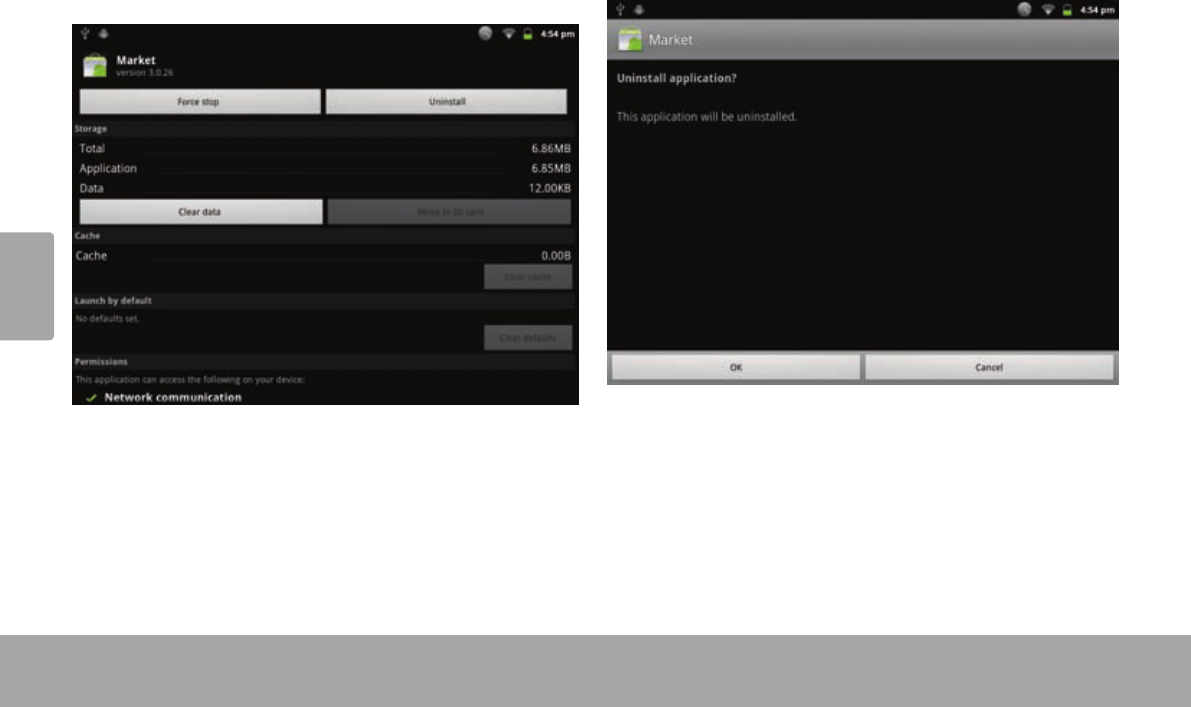Viewport: 1191px width, 707px height.
Task: Click the Application storage row label
Action: click(x=108, y=169)
